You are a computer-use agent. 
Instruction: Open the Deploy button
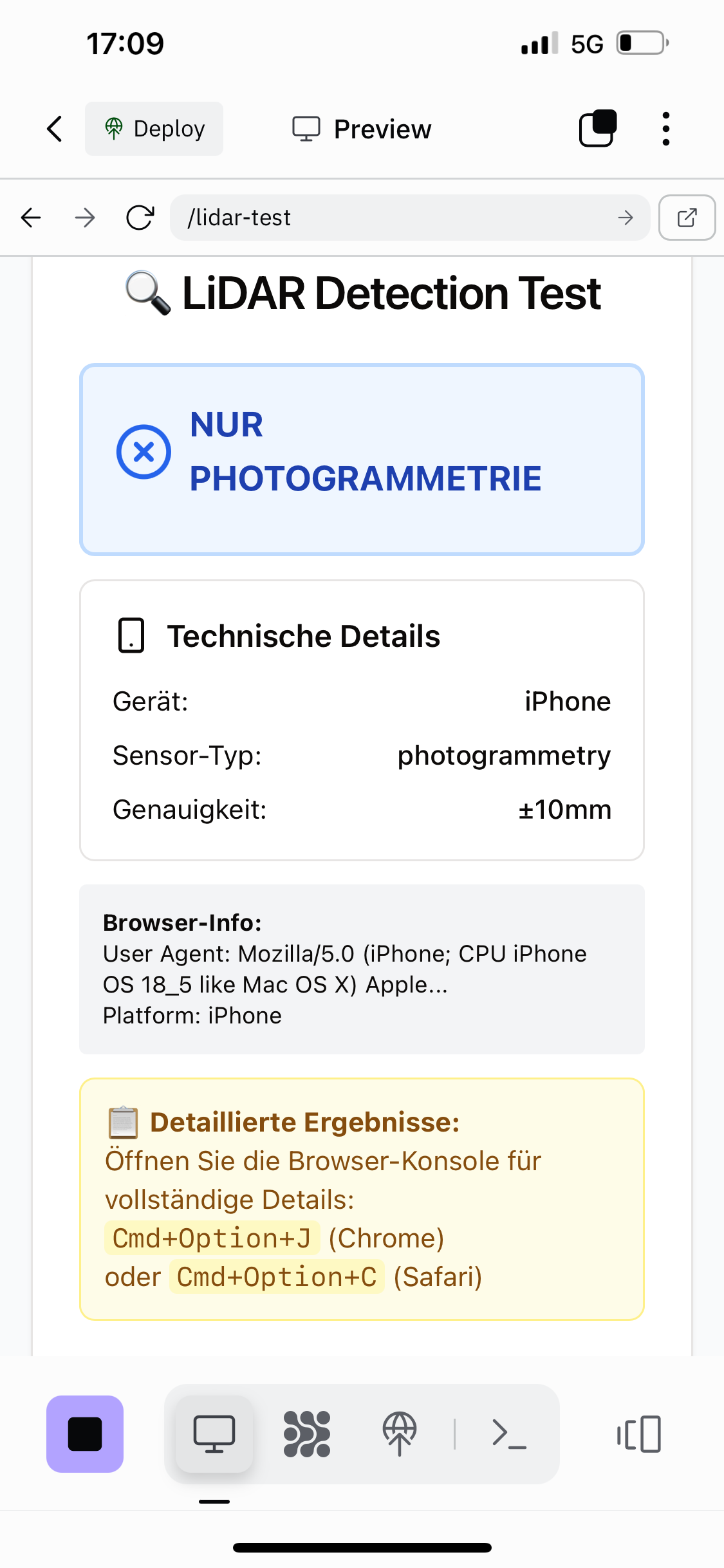pyautogui.click(x=154, y=129)
